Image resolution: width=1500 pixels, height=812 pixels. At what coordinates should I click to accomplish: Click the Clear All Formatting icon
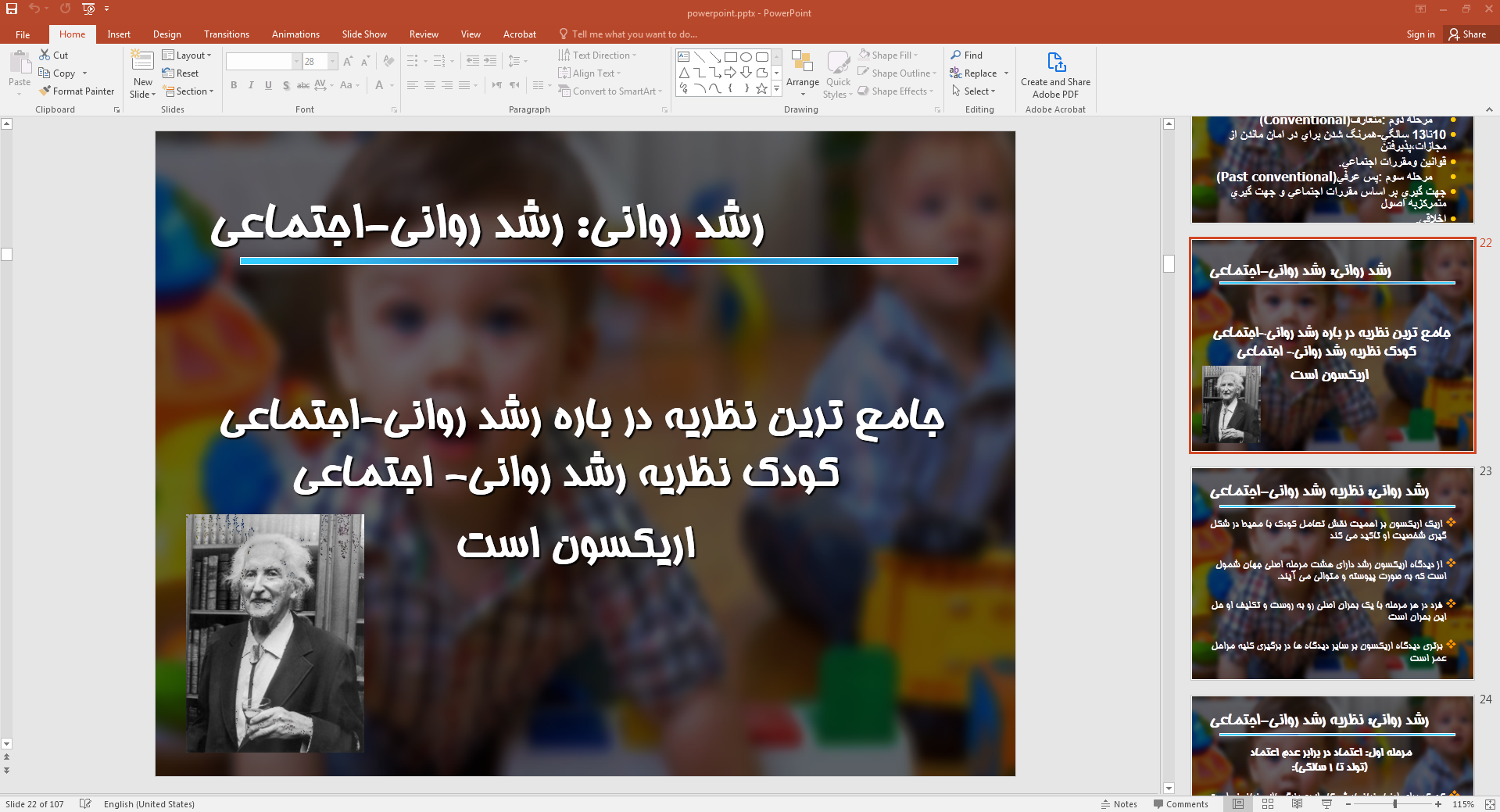pyautogui.click(x=388, y=61)
